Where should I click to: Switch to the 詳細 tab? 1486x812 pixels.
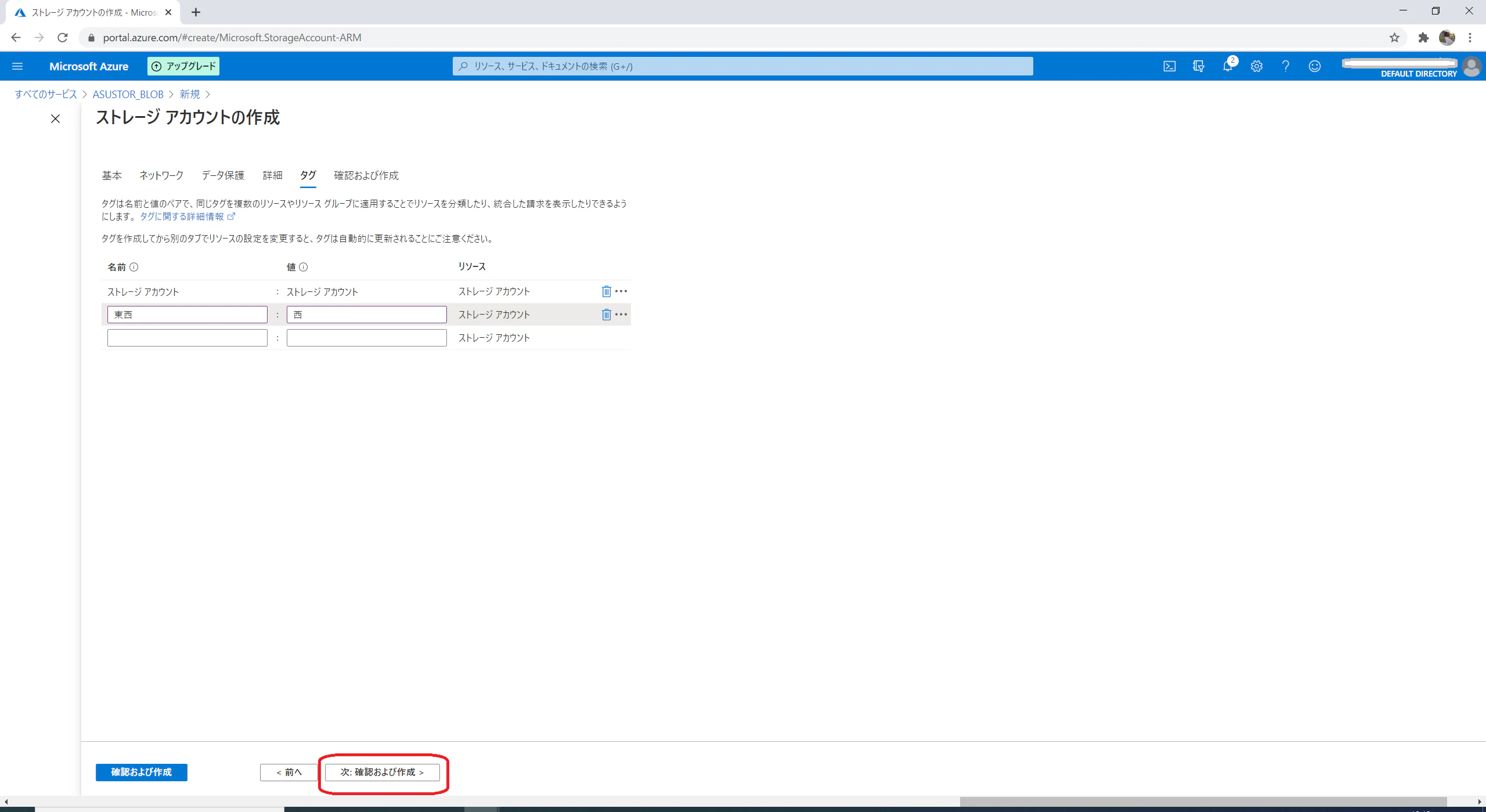click(272, 175)
